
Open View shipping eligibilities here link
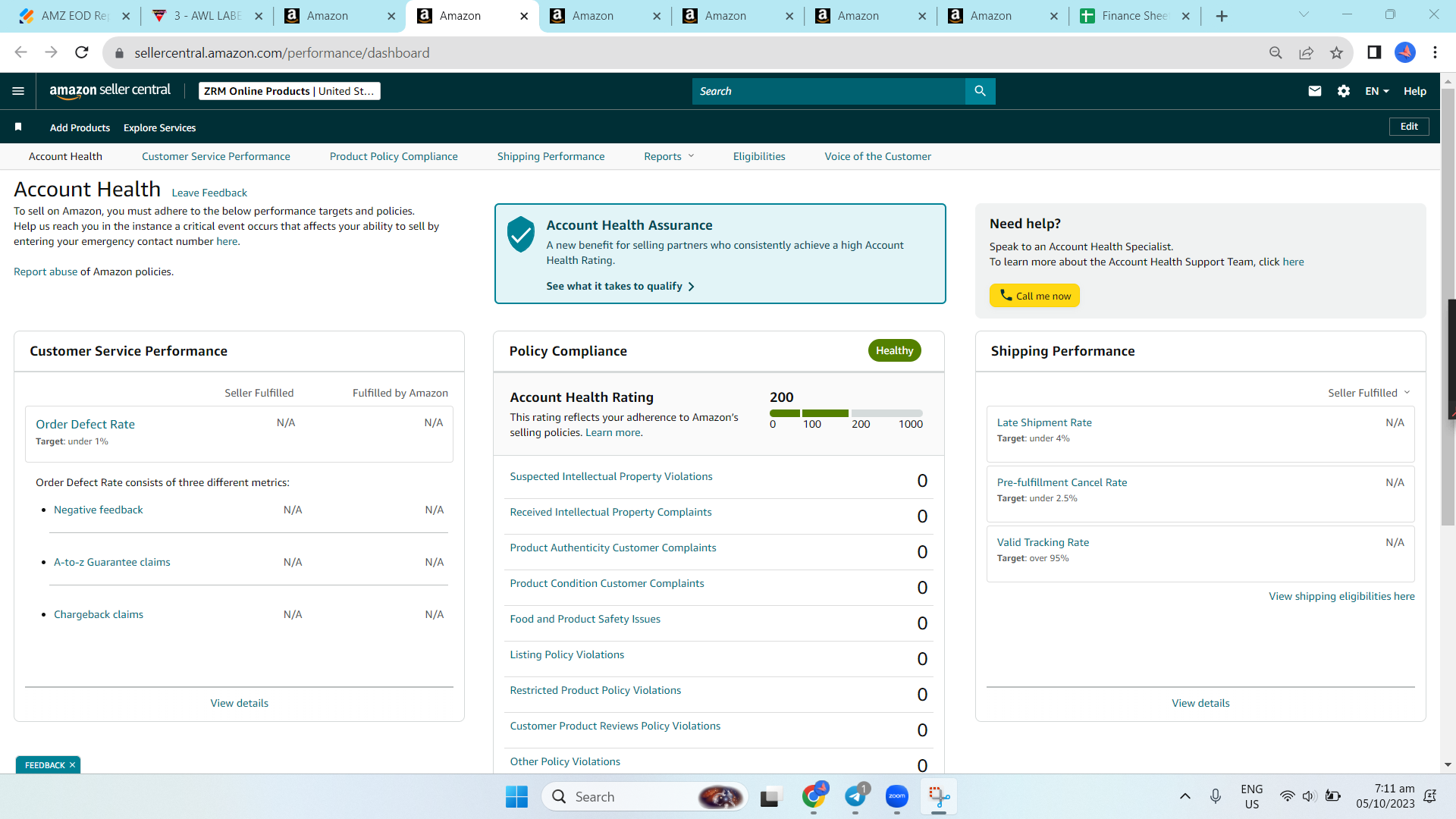1341,596
